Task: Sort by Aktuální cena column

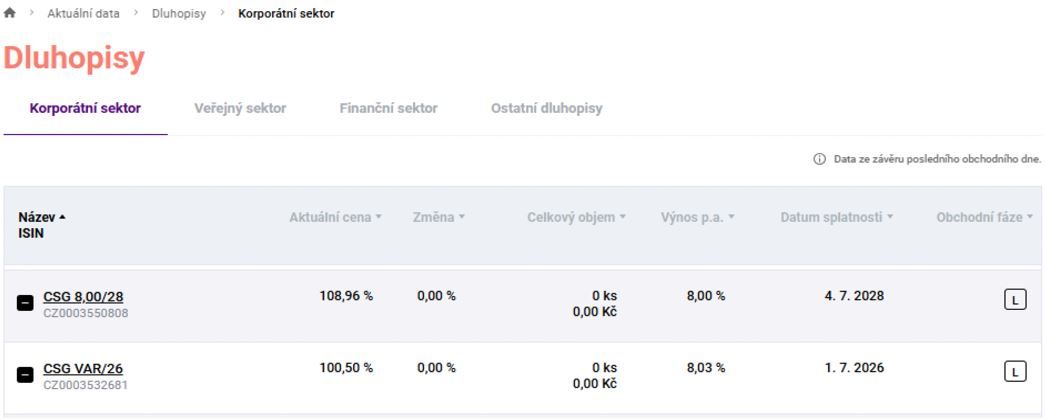Action: tap(335, 217)
